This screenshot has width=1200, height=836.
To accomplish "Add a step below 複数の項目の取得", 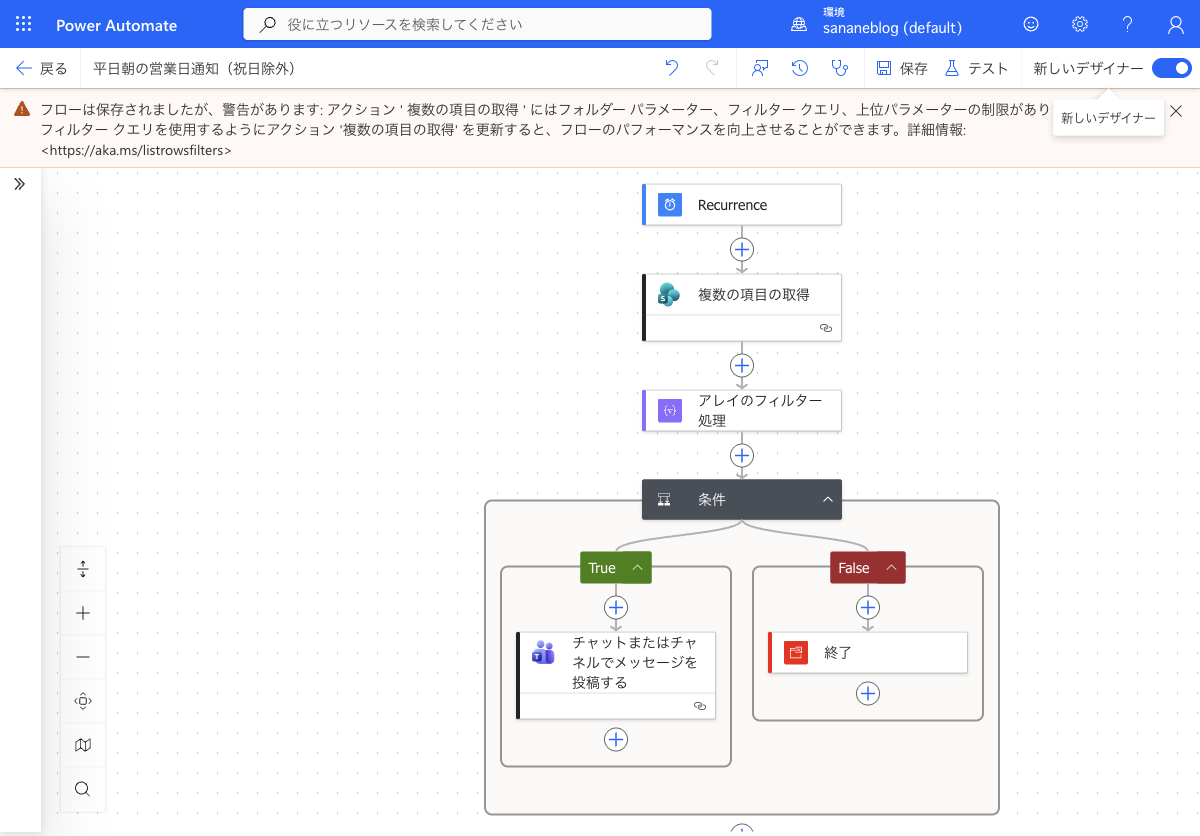I will point(742,365).
